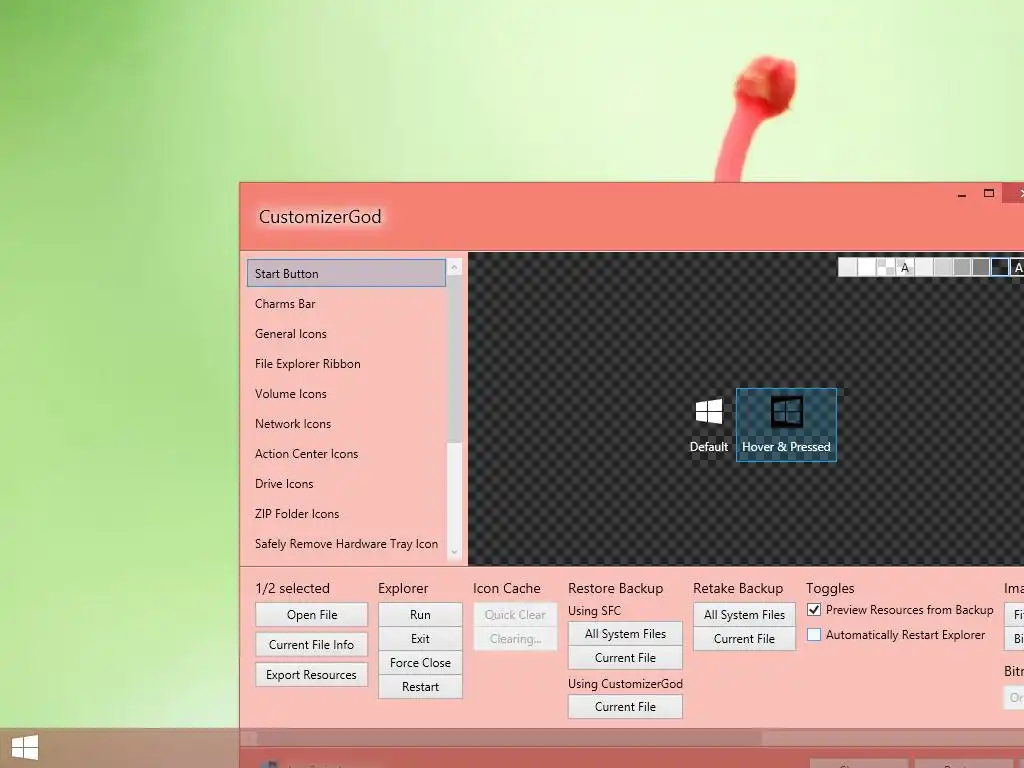Choose the light checkered preview background swatch

click(886, 267)
